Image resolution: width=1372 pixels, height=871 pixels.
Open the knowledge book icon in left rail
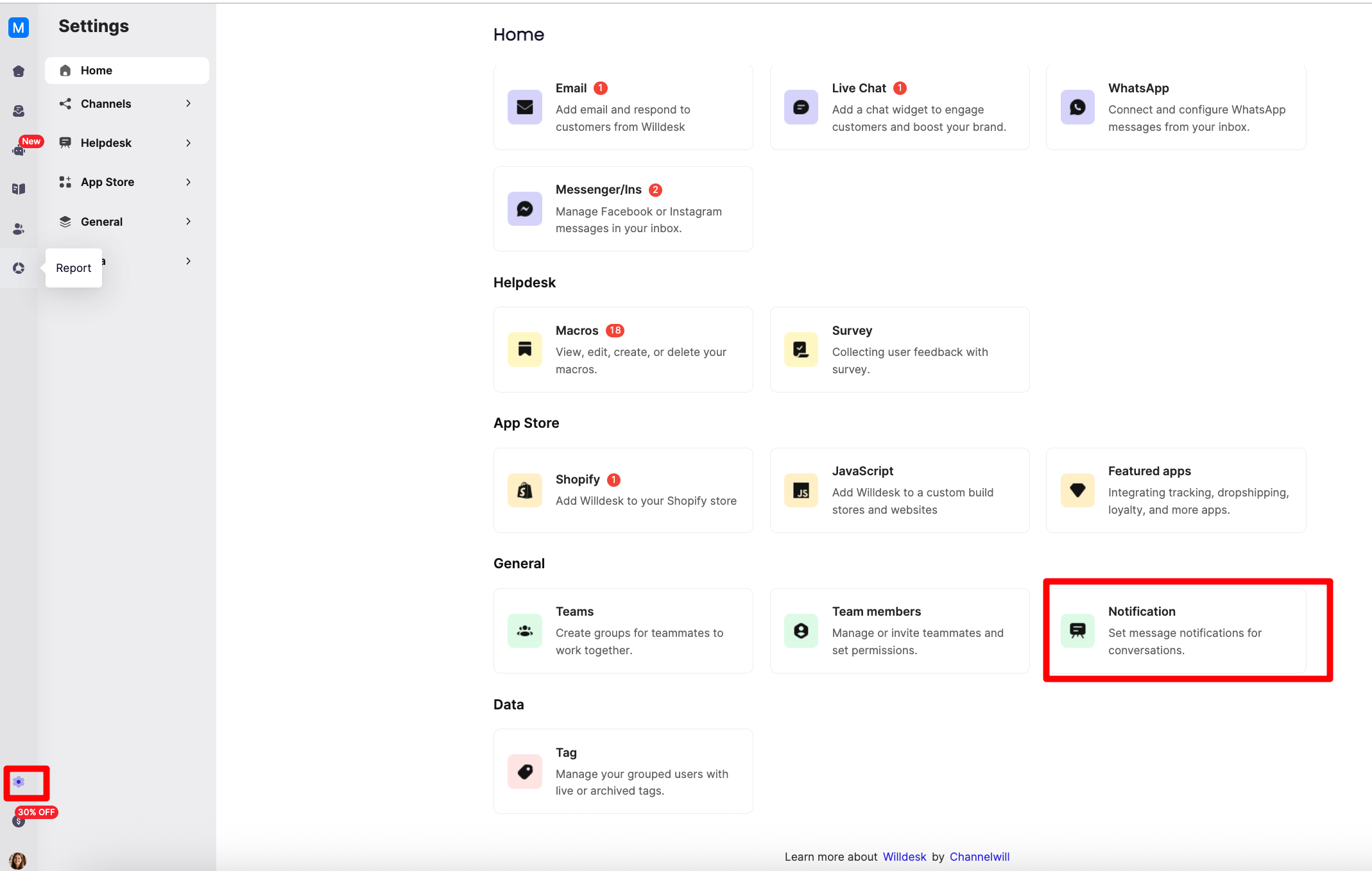(19, 189)
